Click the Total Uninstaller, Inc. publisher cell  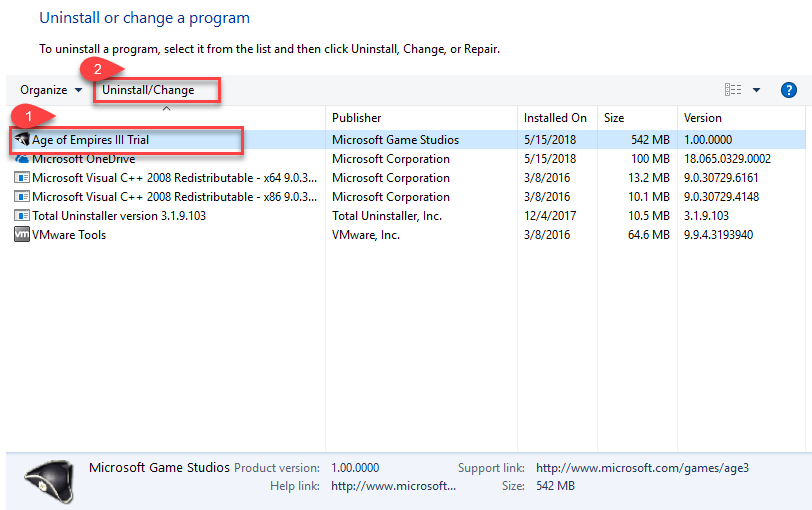pyautogui.click(x=387, y=215)
